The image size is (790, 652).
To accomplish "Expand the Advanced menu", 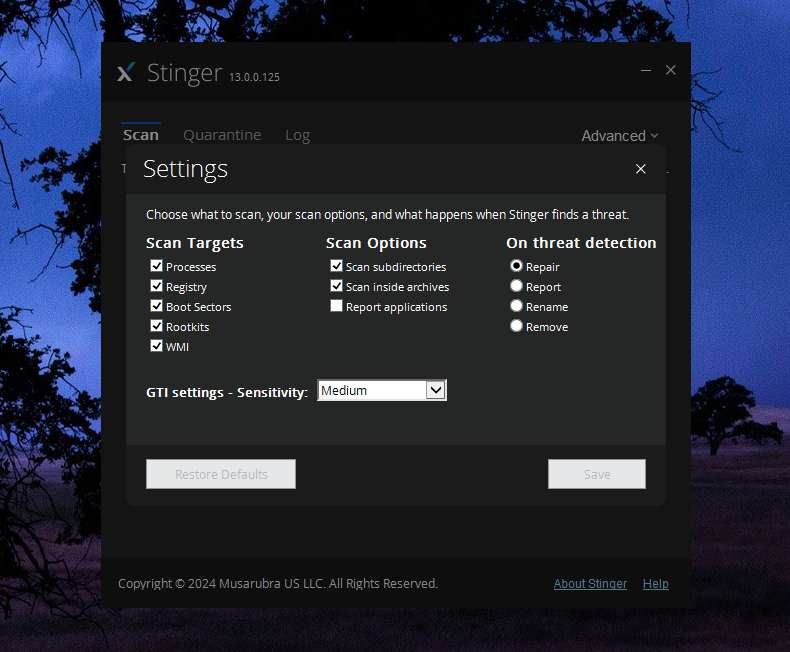I will [620, 136].
